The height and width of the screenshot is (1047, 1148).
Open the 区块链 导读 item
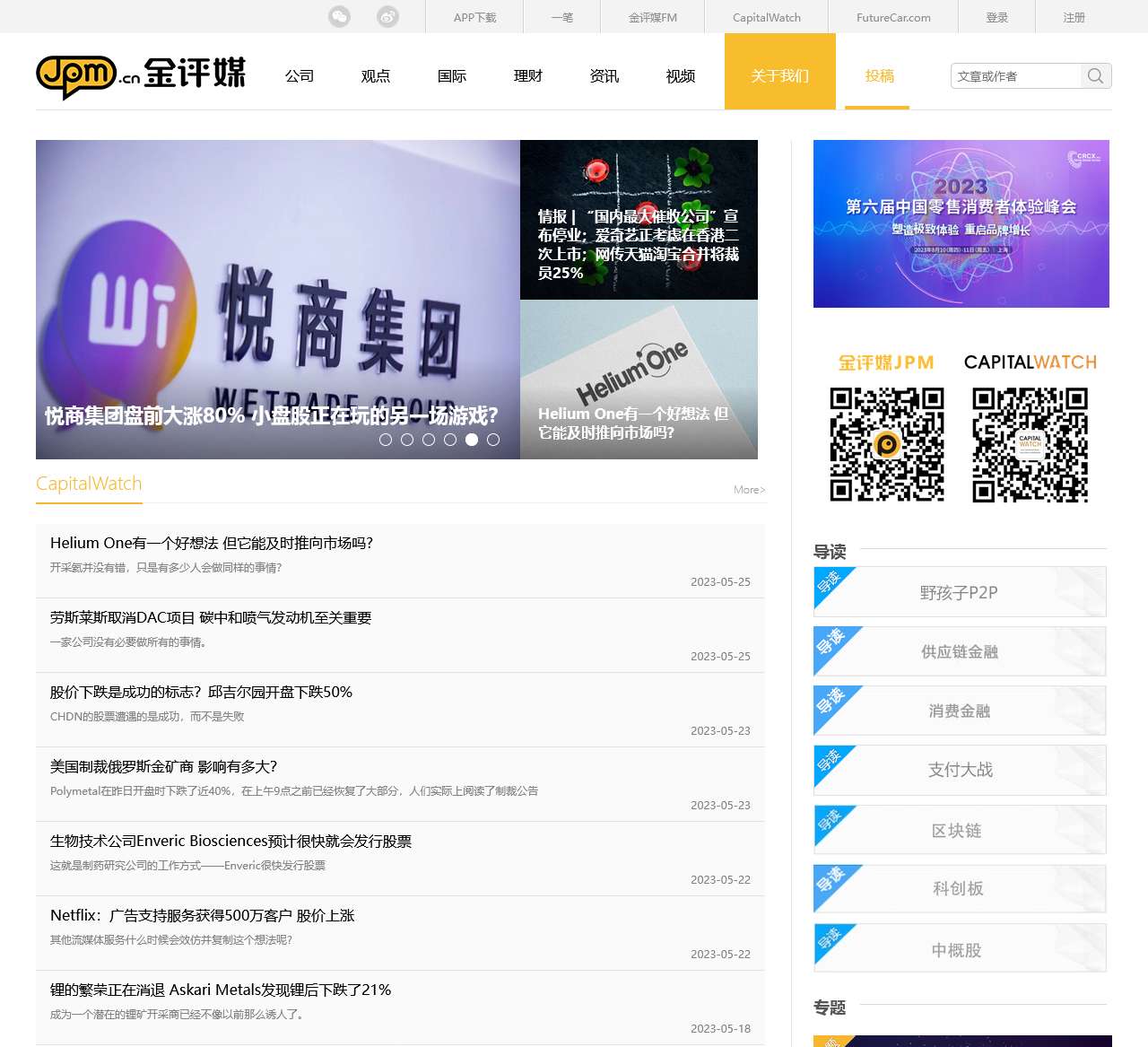[x=959, y=830]
